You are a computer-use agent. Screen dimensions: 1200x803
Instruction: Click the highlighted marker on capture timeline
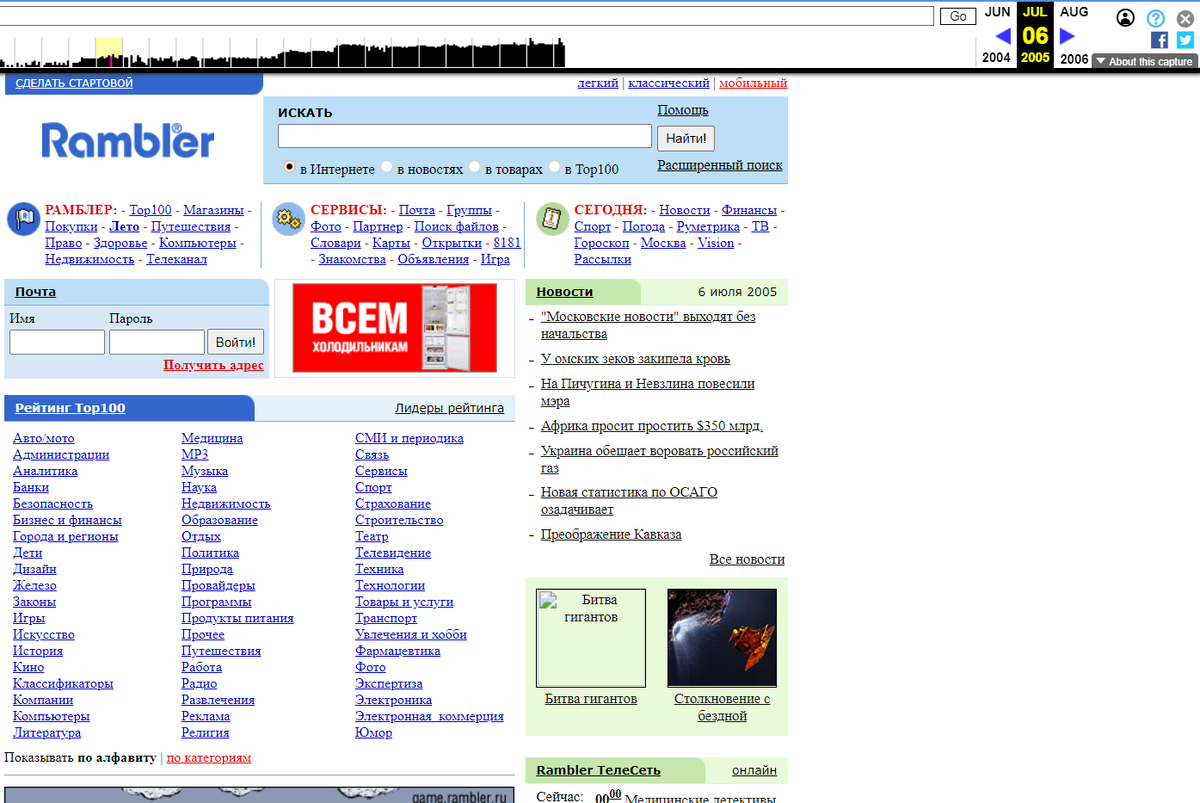(109, 53)
